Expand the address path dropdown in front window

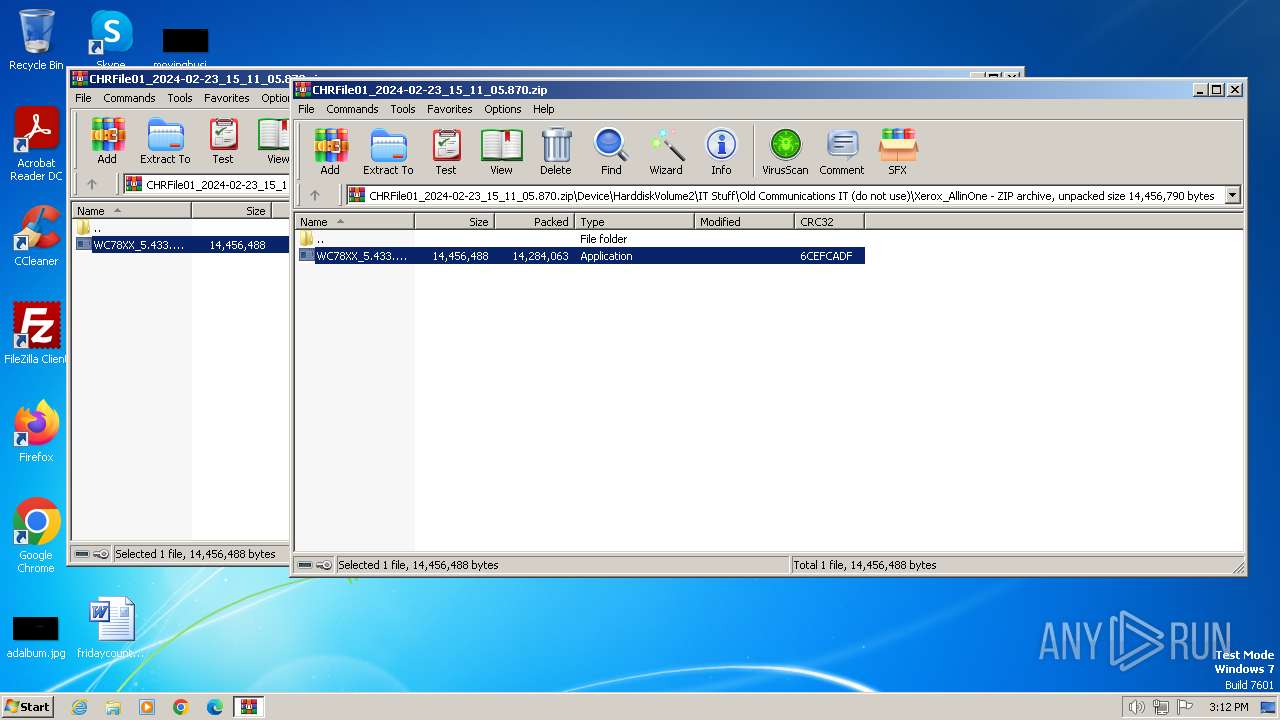coord(1232,196)
